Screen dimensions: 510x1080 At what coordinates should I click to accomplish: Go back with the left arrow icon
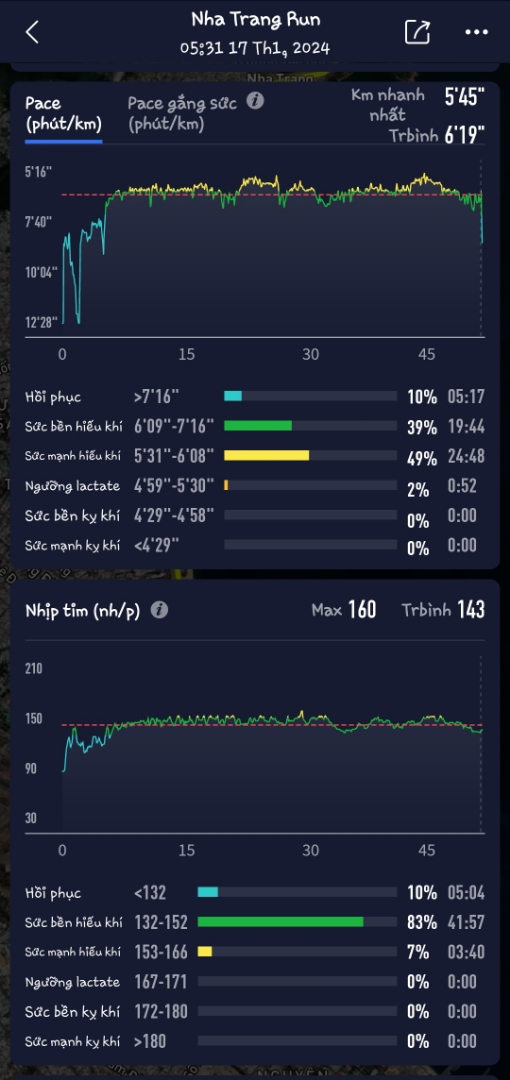[x=32, y=32]
